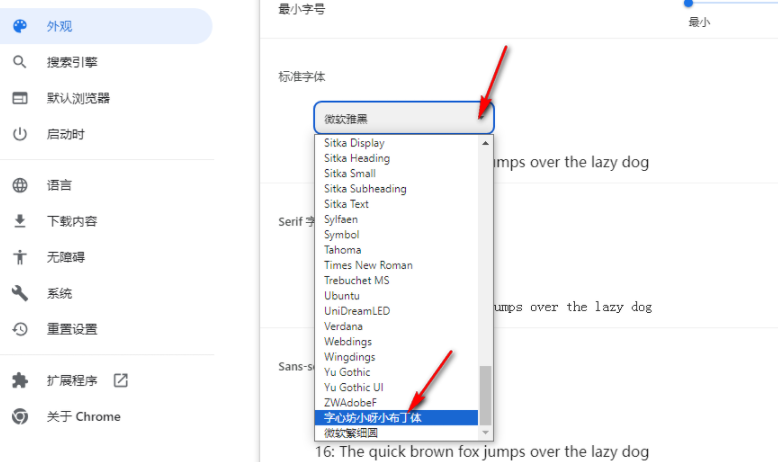Select Sitka Display from font list
Image resolution: width=778 pixels, height=462 pixels.
(x=396, y=143)
